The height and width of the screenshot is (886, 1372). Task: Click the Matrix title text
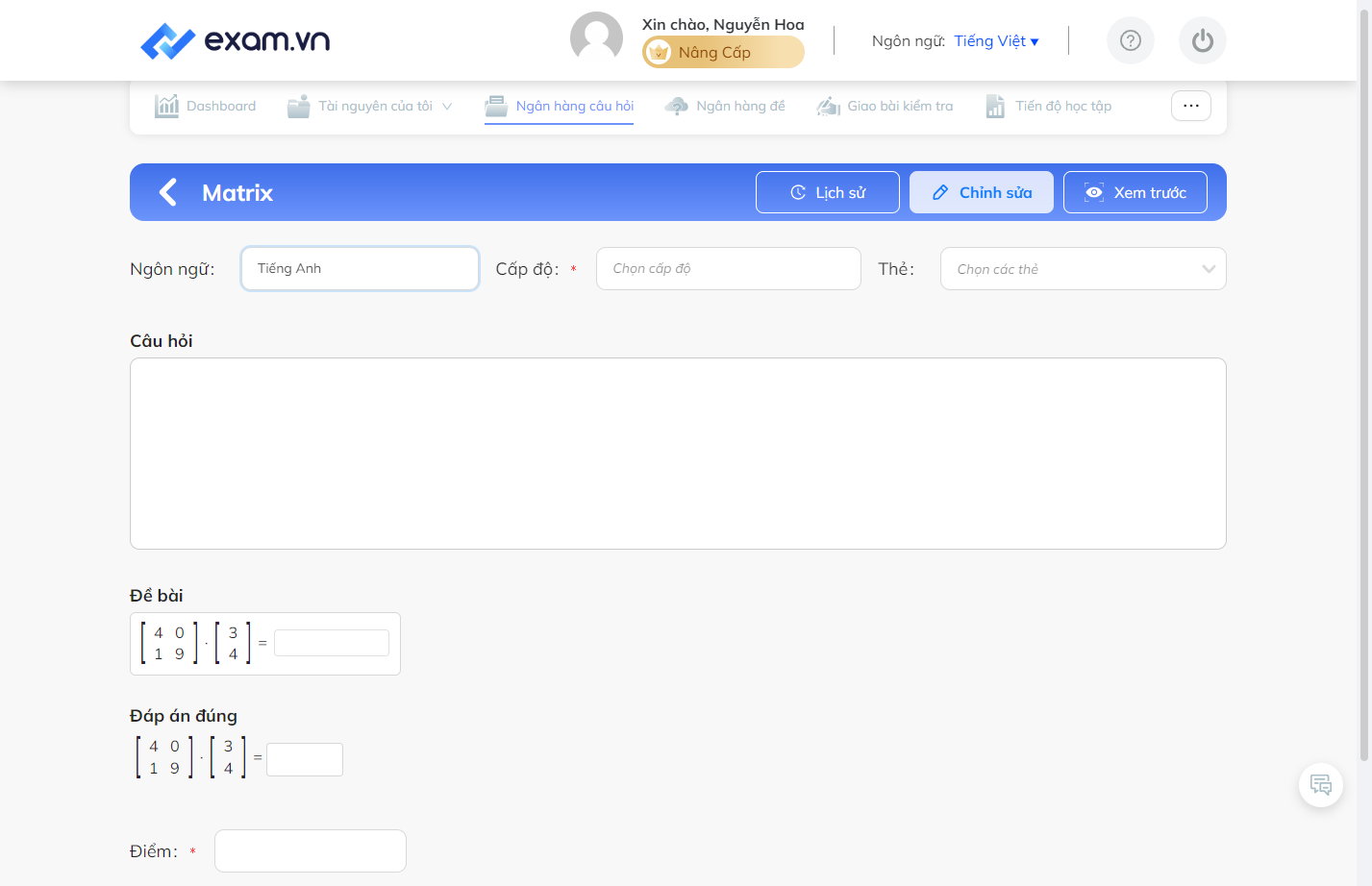point(237,193)
